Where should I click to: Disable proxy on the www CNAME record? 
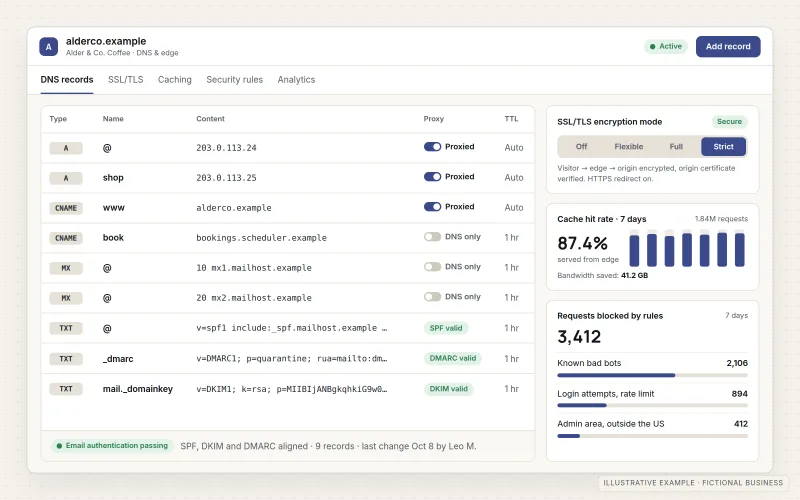coord(432,207)
